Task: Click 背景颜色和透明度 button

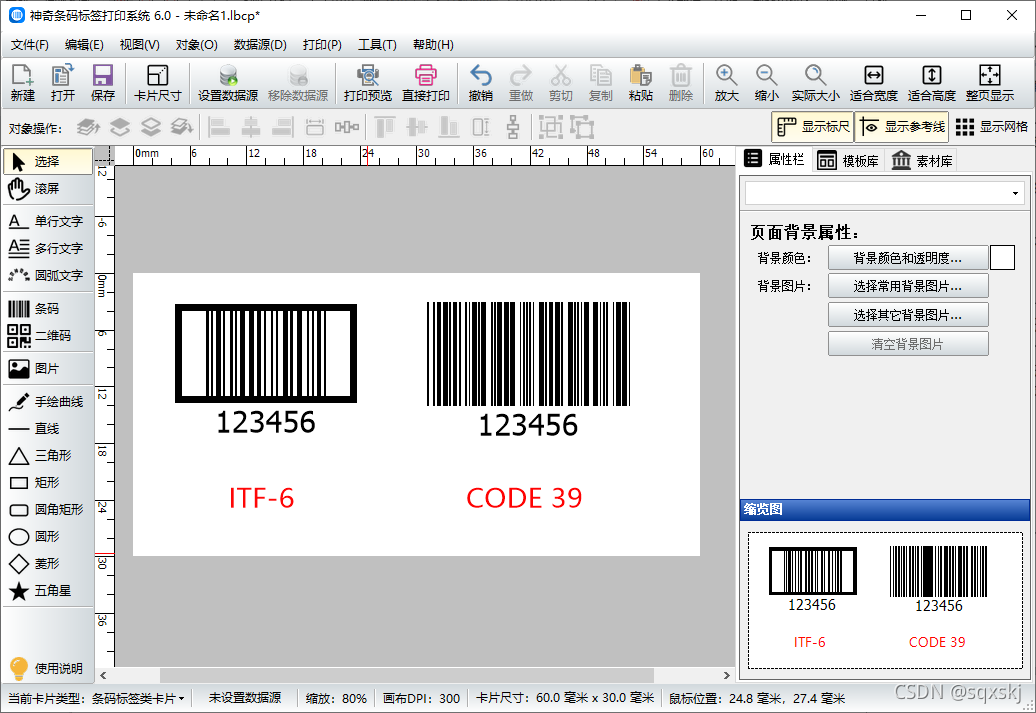Action: click(x=908, y=258)
